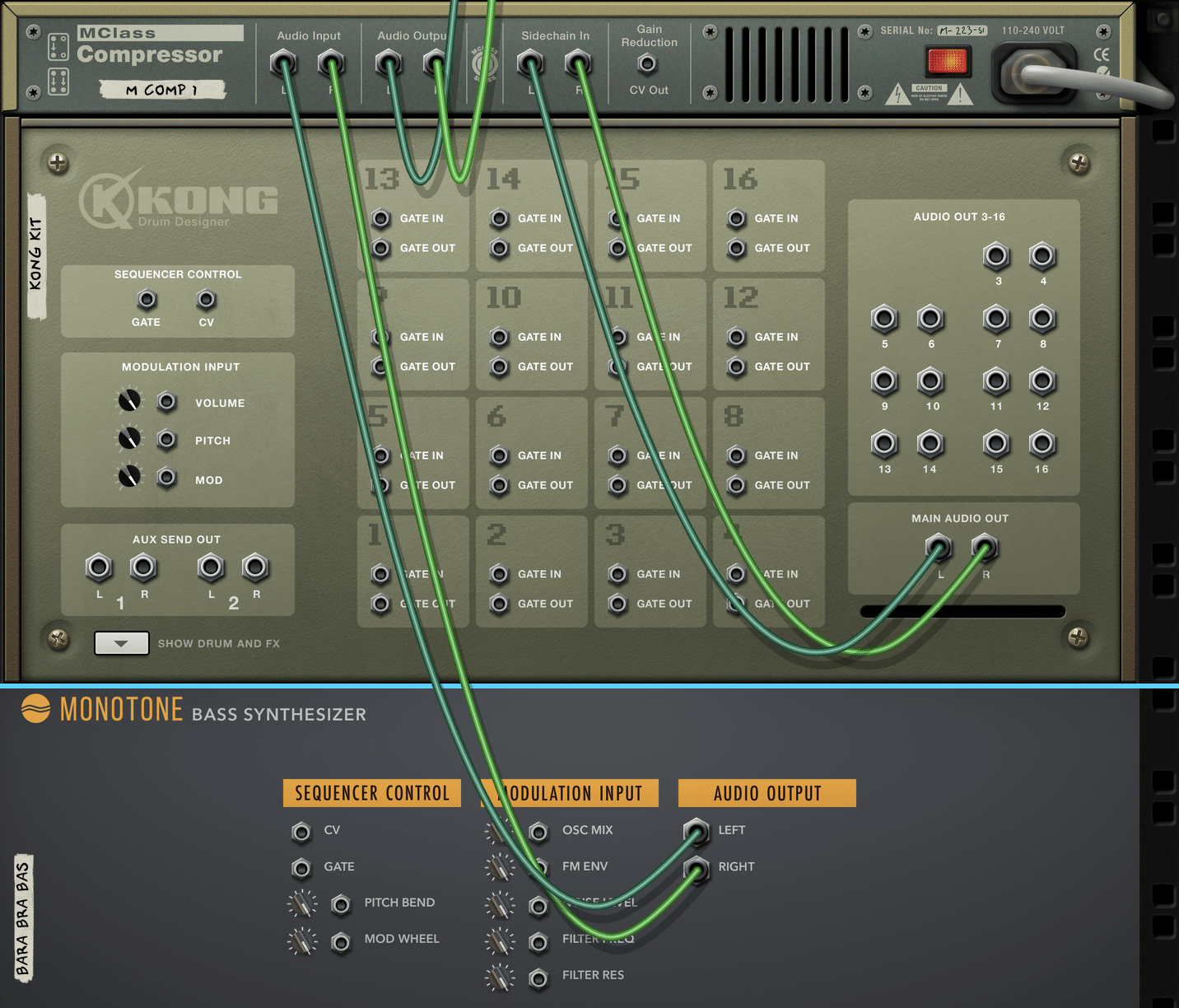The height and width of the screenshot is (1008, 1179).
Task: Click pad 13 Gate Out jack
Action: tap(380, 248)
